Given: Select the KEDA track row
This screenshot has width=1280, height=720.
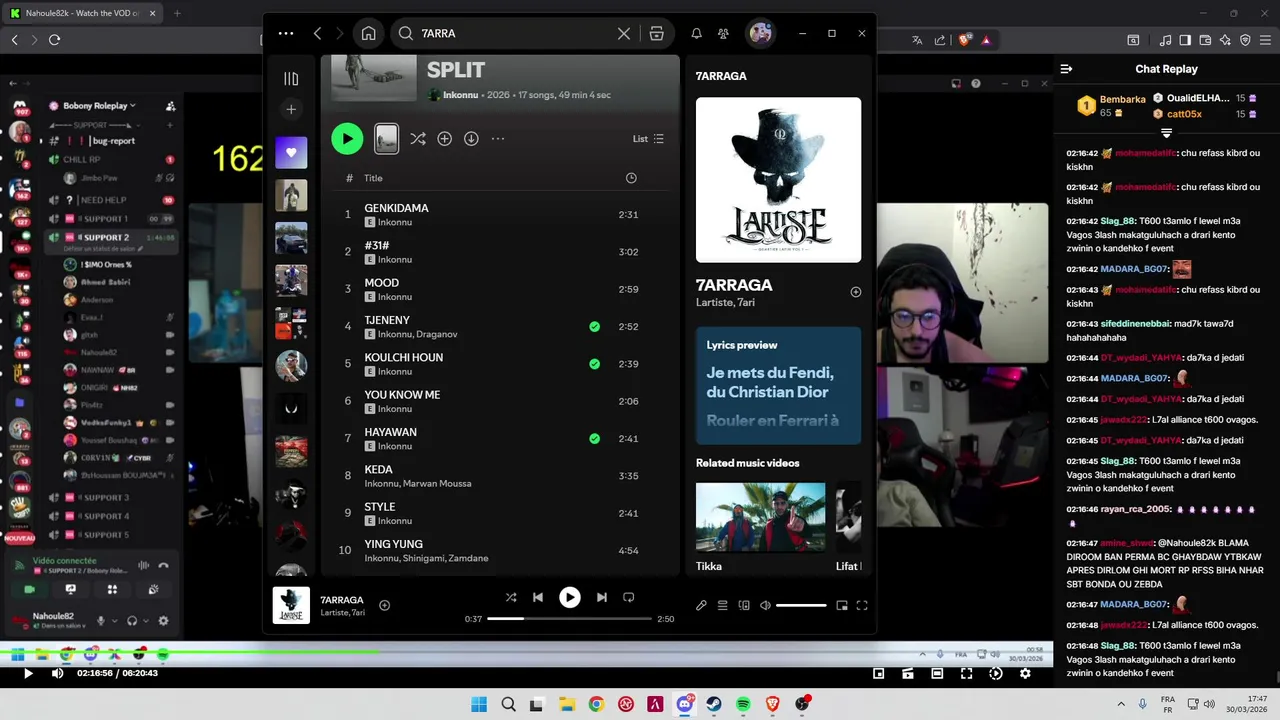Looking at the screenshot, I should coord(500,476).
